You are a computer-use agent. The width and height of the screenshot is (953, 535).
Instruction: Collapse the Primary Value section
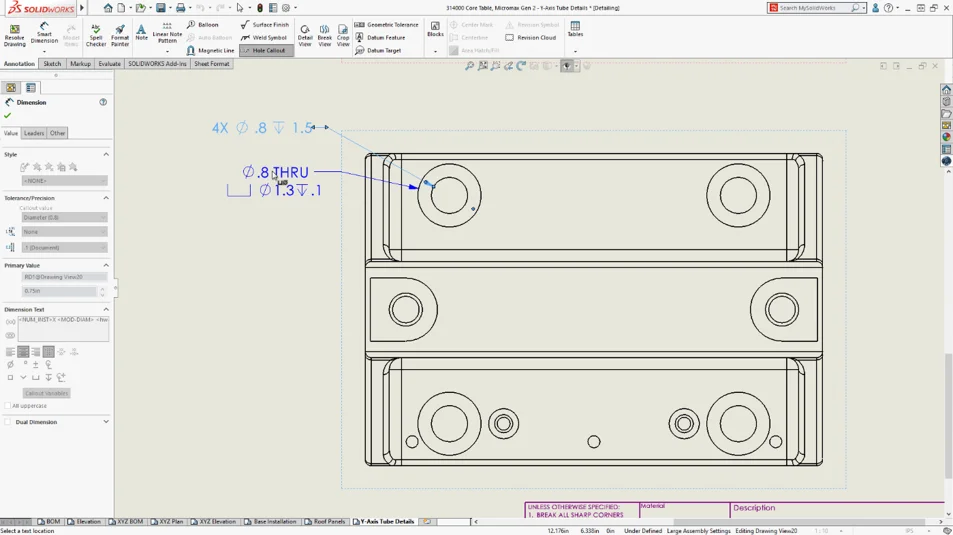pos(106,266)
